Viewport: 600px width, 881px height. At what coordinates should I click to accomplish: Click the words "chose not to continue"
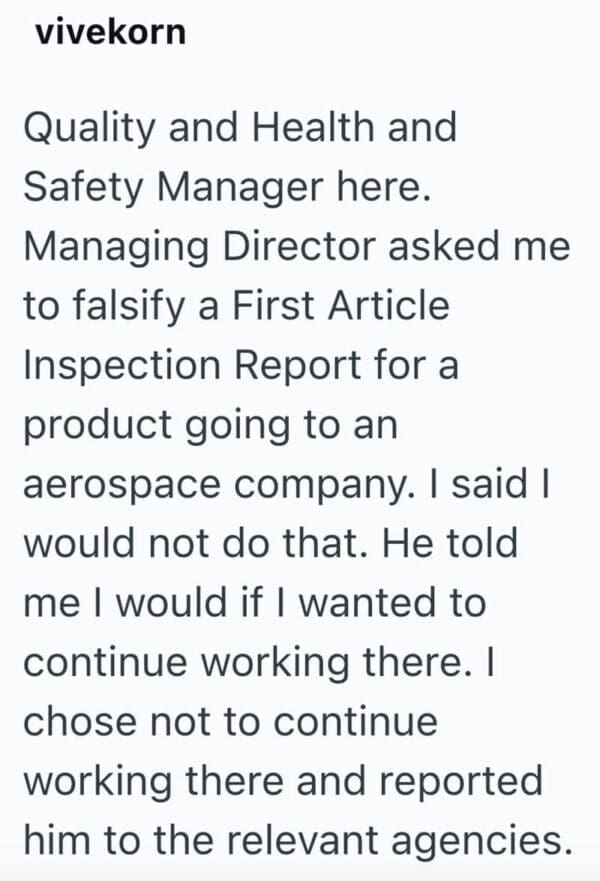pos(229,721)
